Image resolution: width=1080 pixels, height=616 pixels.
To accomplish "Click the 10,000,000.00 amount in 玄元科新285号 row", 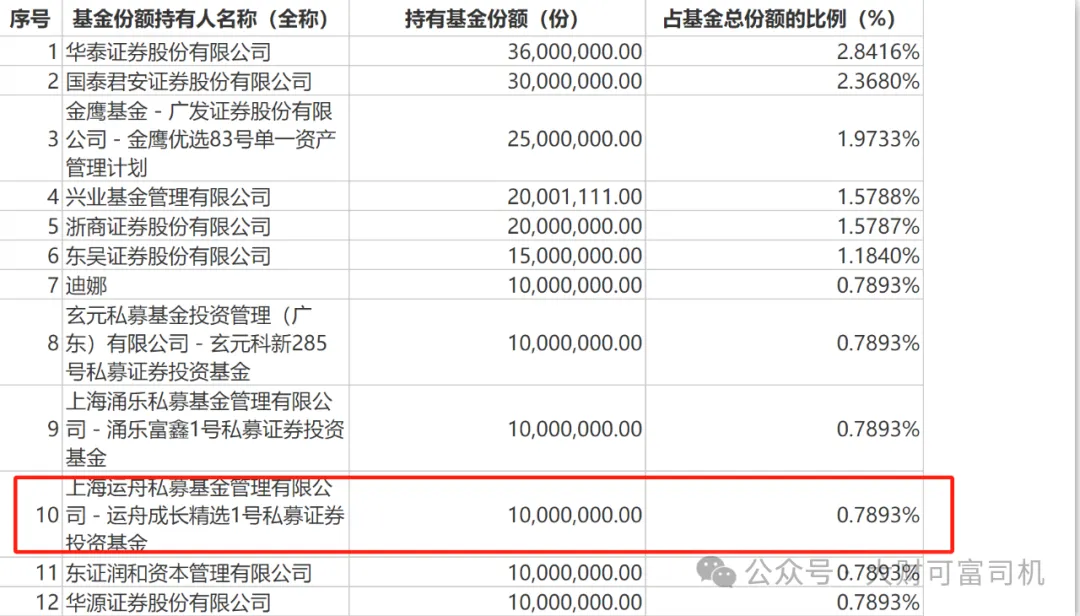I will pos(574,343).
